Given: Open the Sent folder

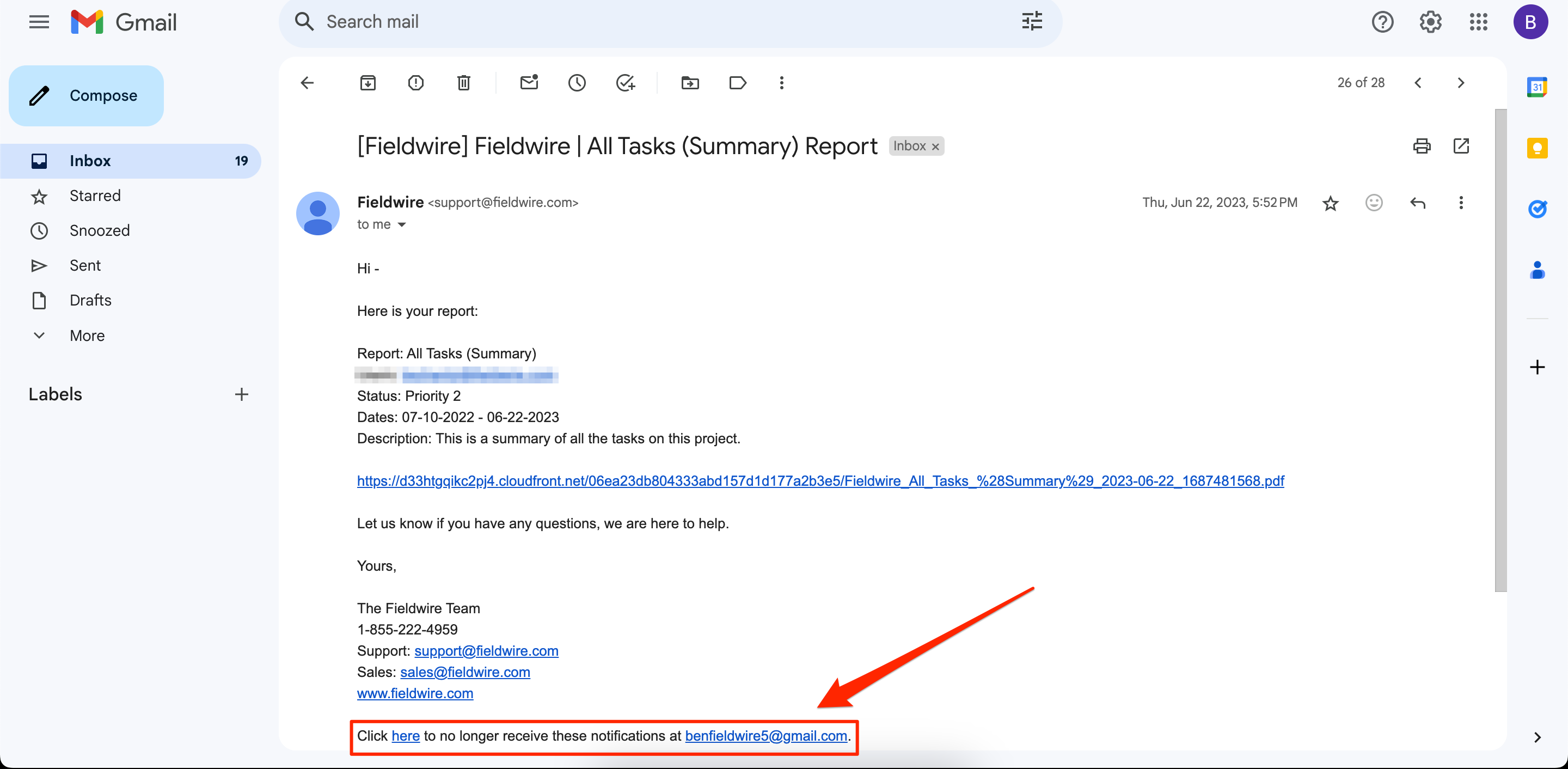Looking at the screenshot, I should tap(84, 265).
